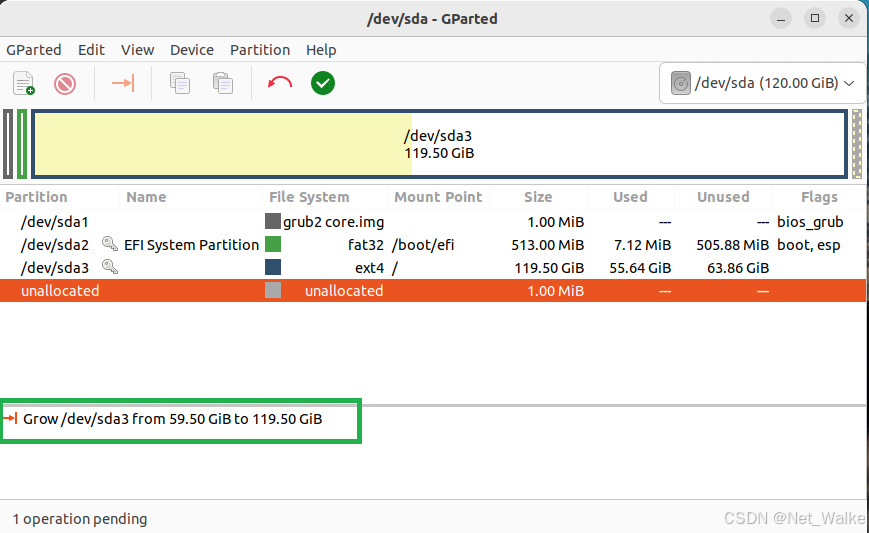Click the key icon next to /dev/sda2
869x533 pixels.
pyautogui.click(x=110, y=244)
